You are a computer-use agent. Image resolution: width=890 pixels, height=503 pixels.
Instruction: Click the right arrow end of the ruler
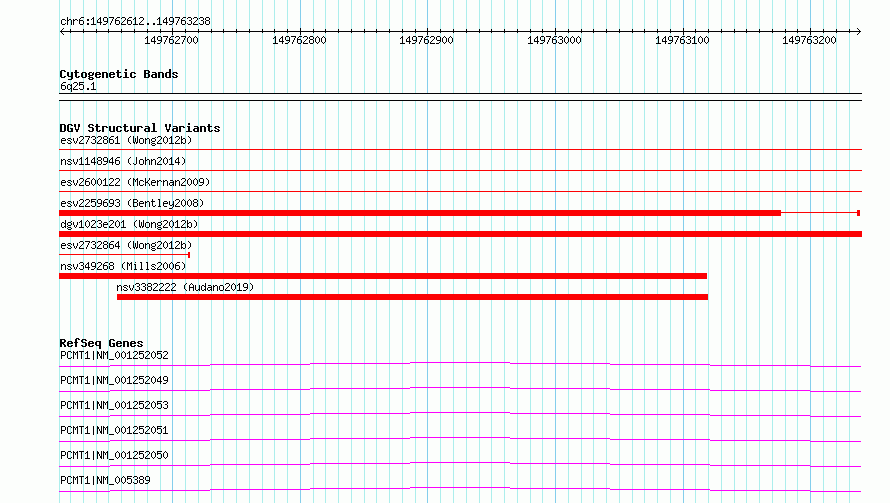click(859, 32)
